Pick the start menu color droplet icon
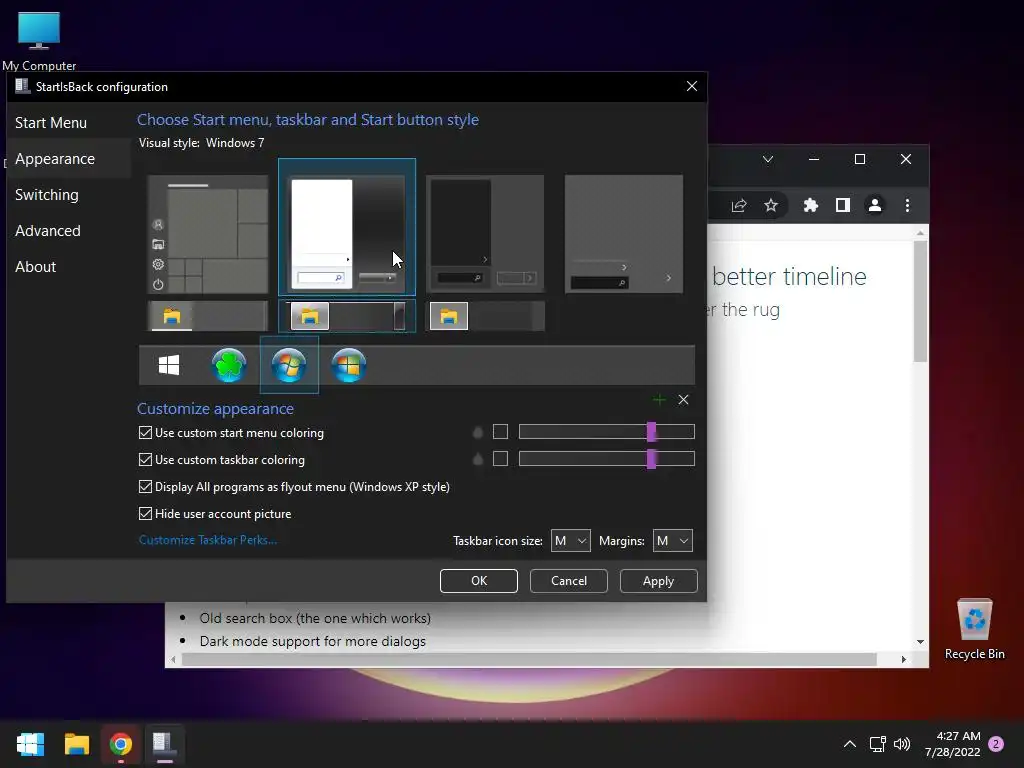Screen dimensions: 1024x768 [478, 432]
